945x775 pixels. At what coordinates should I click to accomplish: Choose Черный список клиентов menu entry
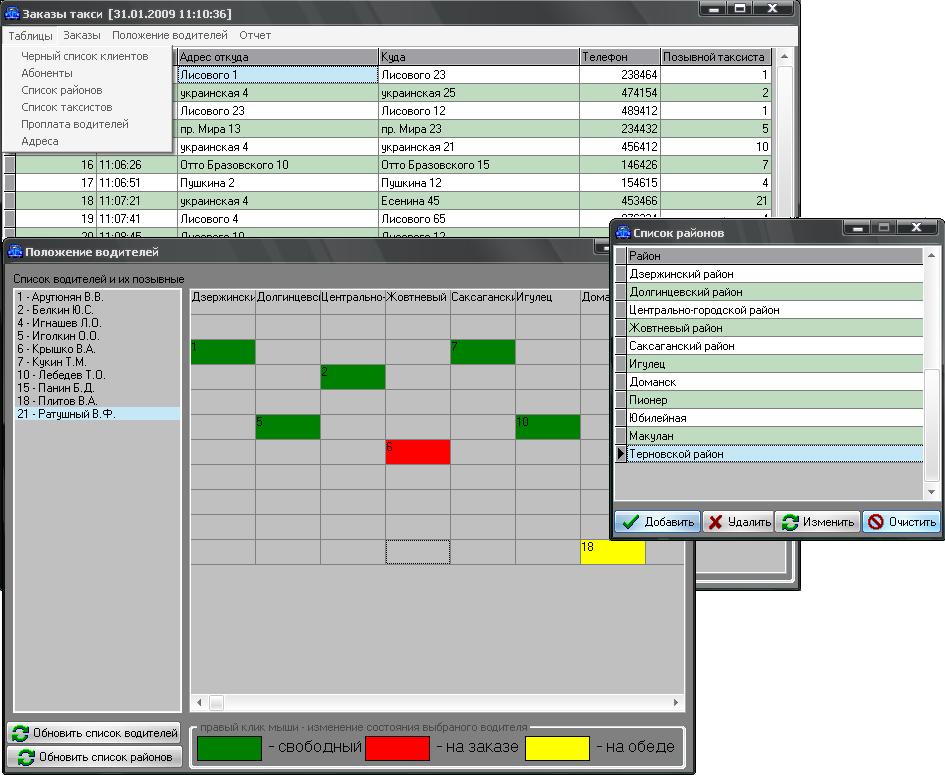pos(84,56)
